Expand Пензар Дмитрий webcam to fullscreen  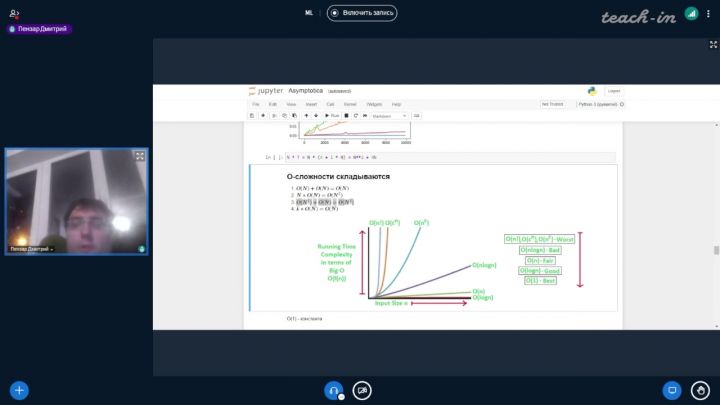click(139, 156)
